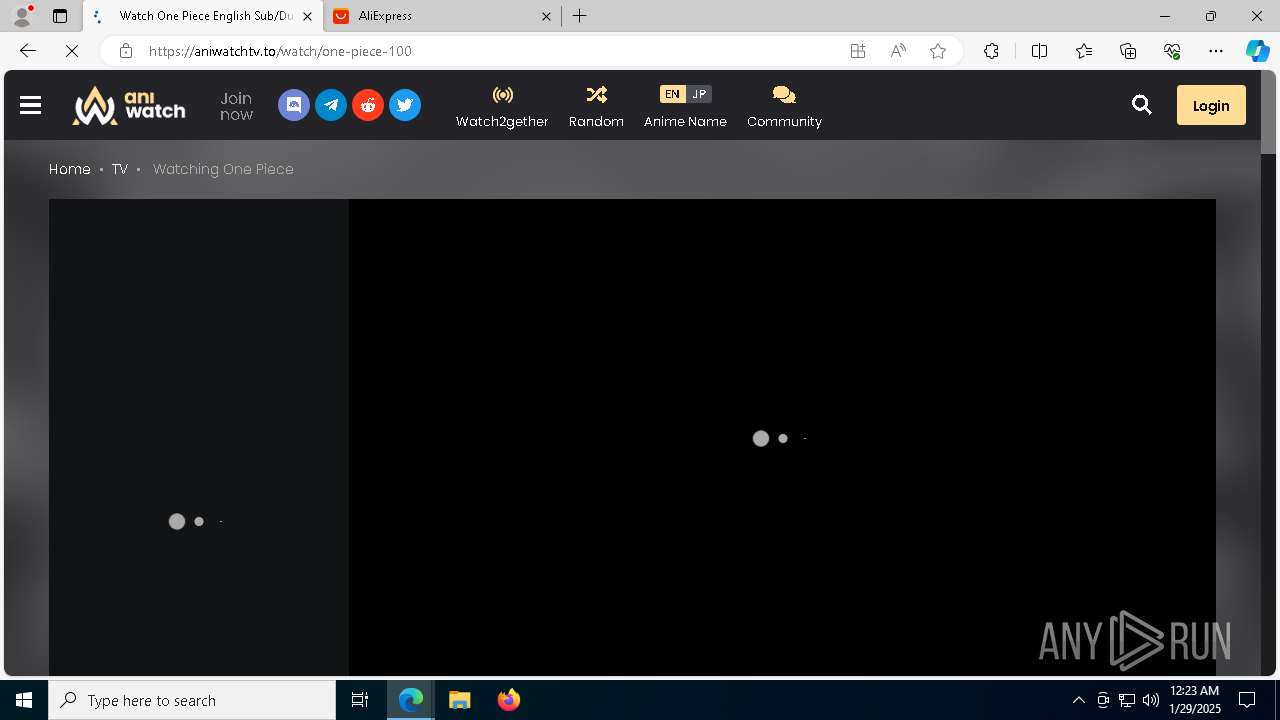Click the address bar URL
Viewport: 1280px width, 720px height.
point(280,51)
